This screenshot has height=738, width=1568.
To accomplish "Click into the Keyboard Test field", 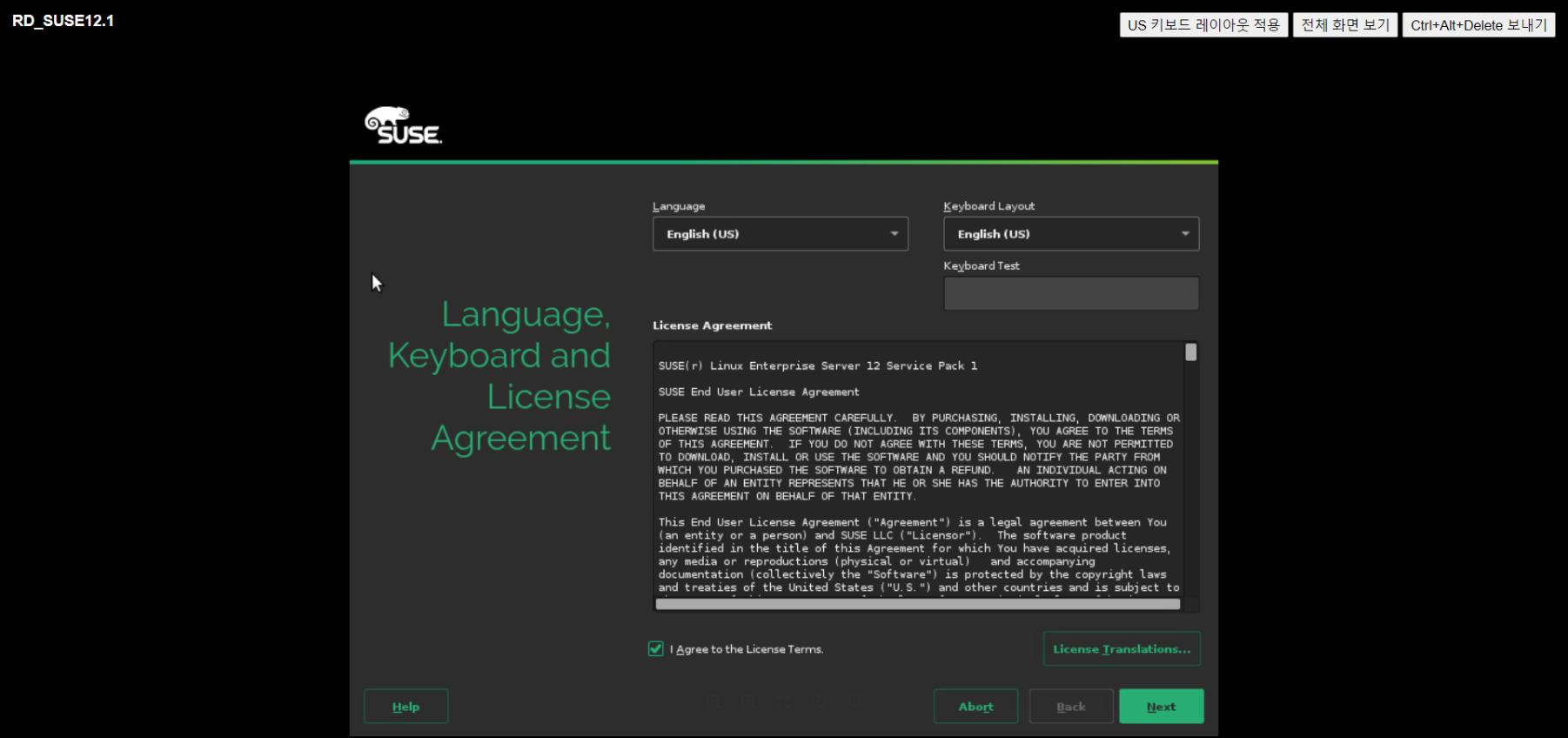I will click(1071, 293).
